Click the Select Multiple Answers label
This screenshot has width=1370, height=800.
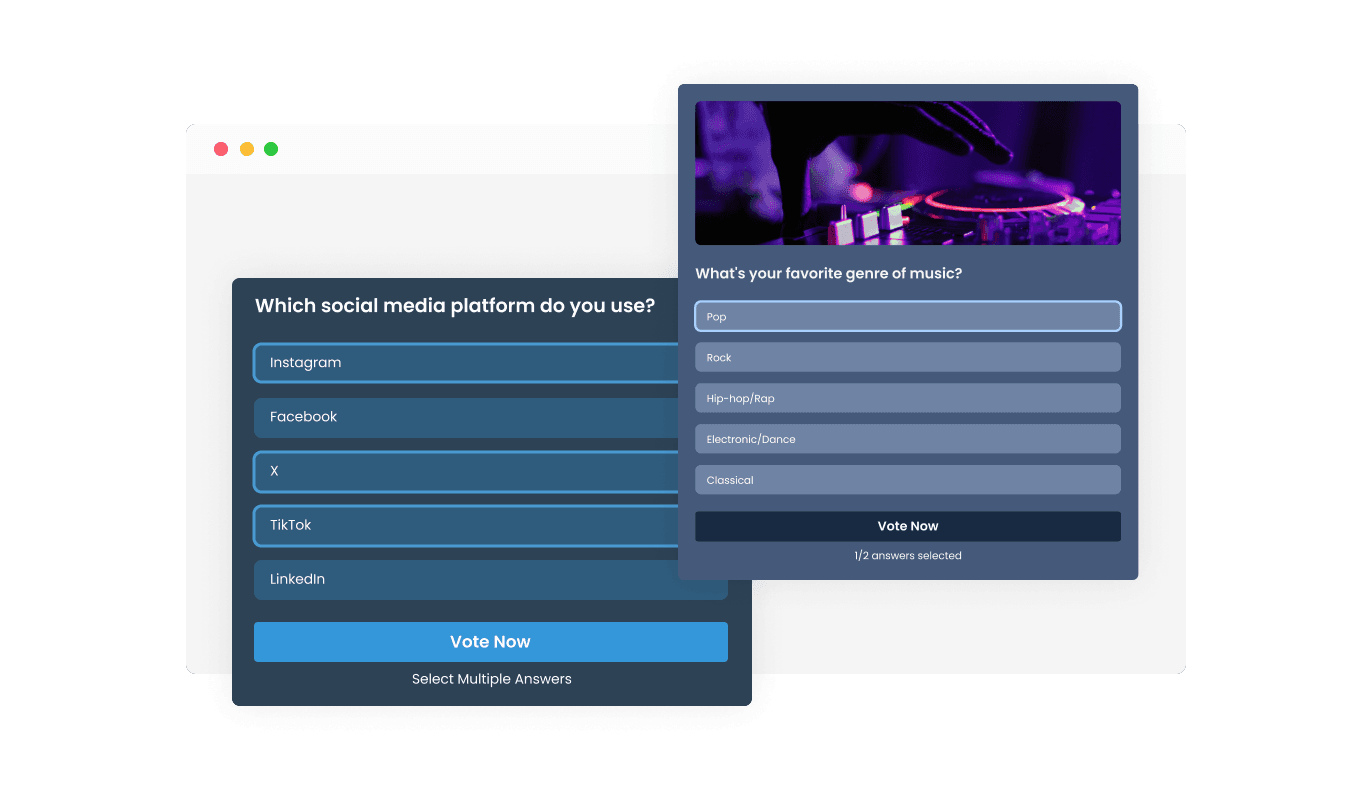491,678
